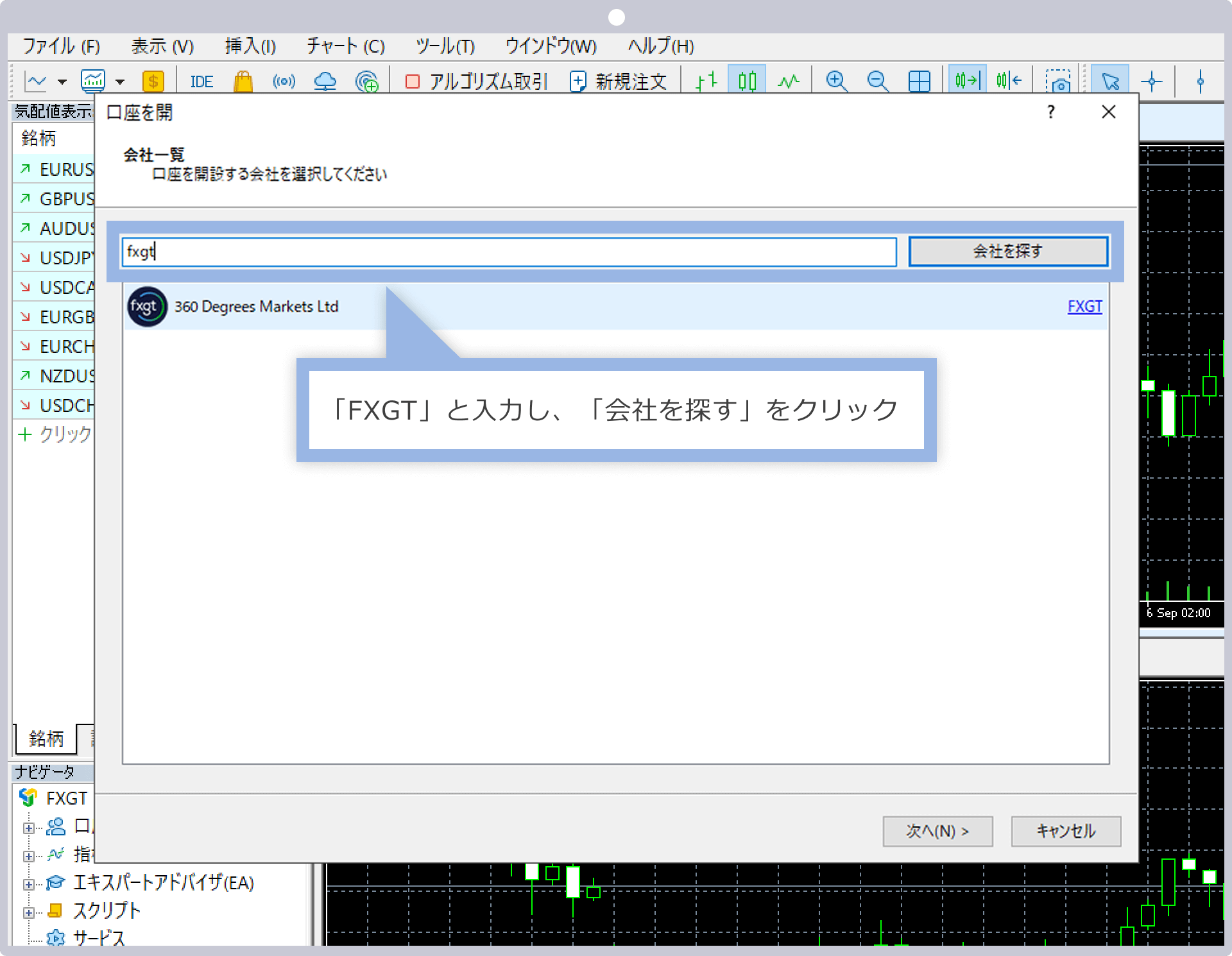Click the キャンセル button

[x=1066, y=832]
